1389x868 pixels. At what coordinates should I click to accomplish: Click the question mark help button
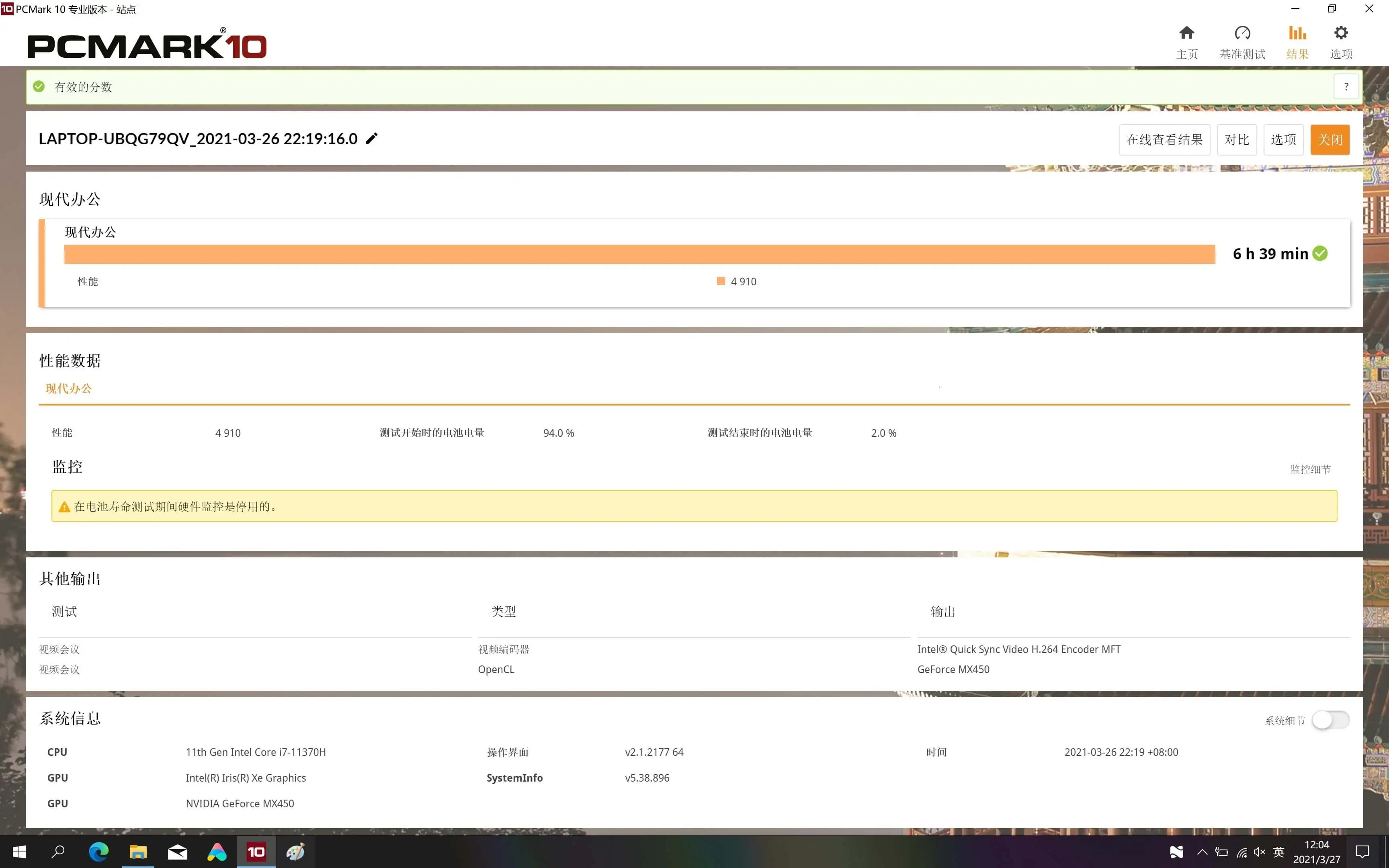click(1346, 87)
